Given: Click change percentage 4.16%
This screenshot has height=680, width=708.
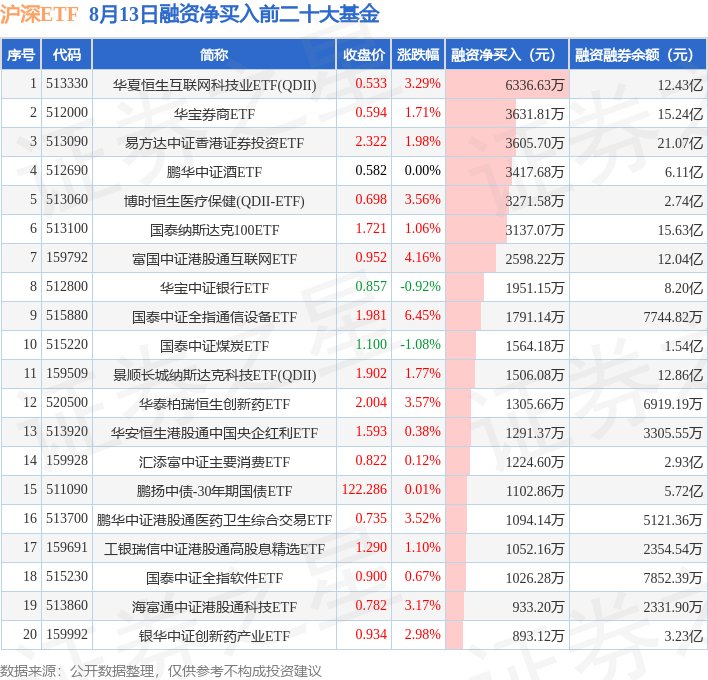Looking at the screenshot, I should pos(422,257).
